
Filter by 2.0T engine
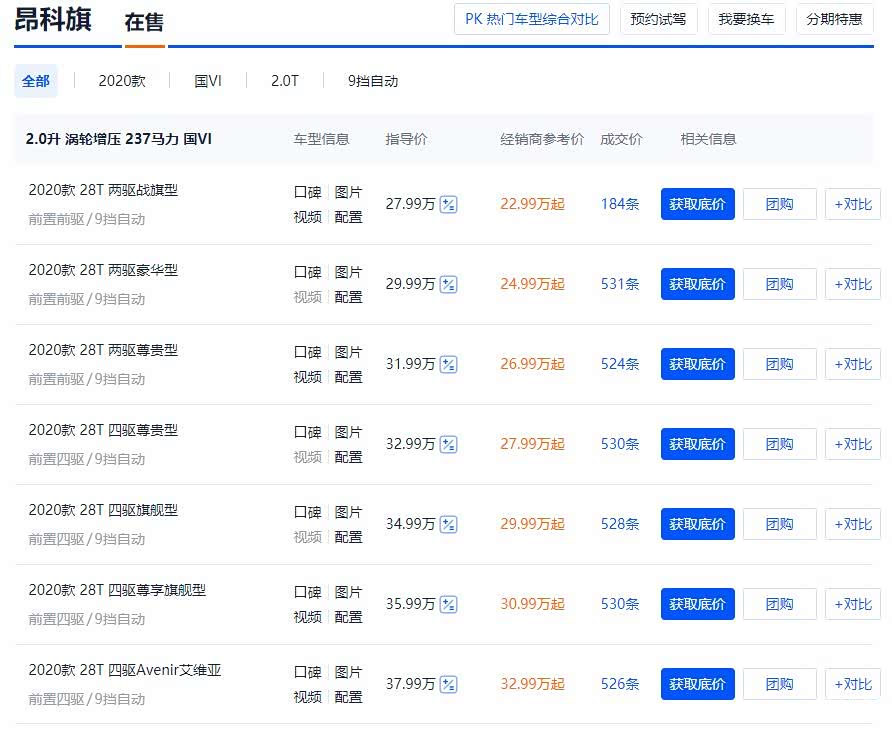284,81
